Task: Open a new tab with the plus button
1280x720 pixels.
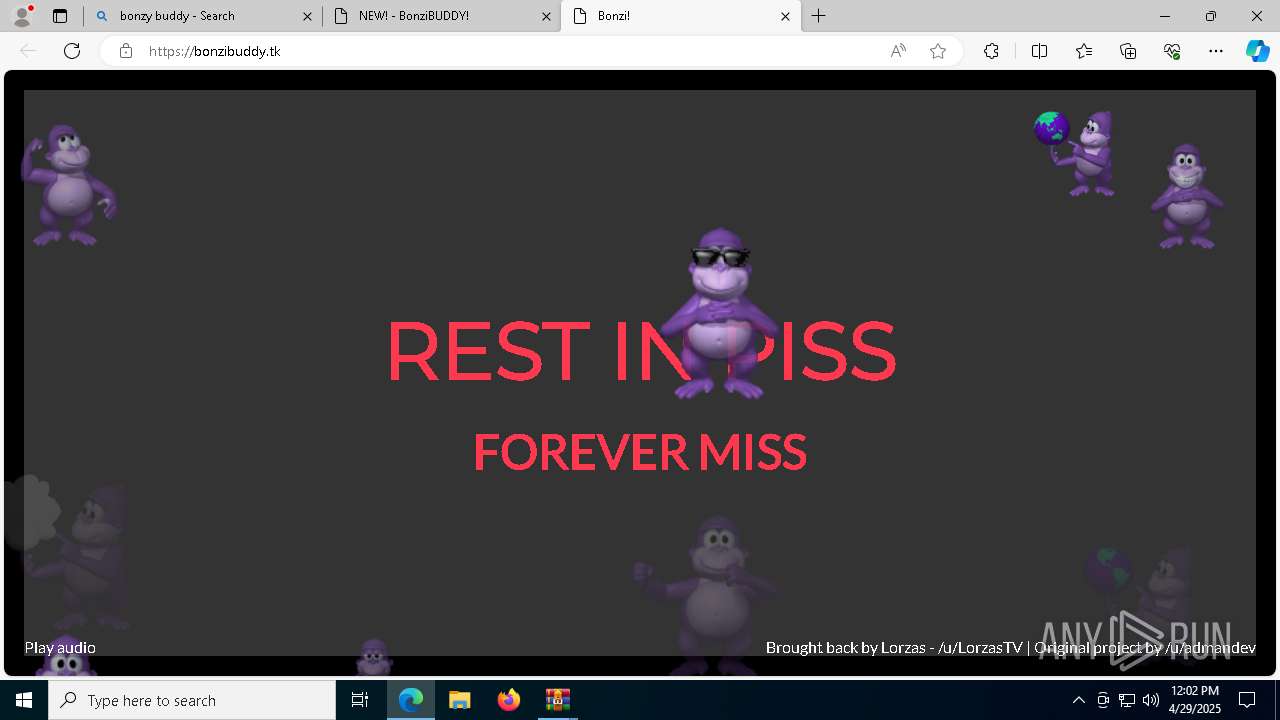Action: (819, 16)
